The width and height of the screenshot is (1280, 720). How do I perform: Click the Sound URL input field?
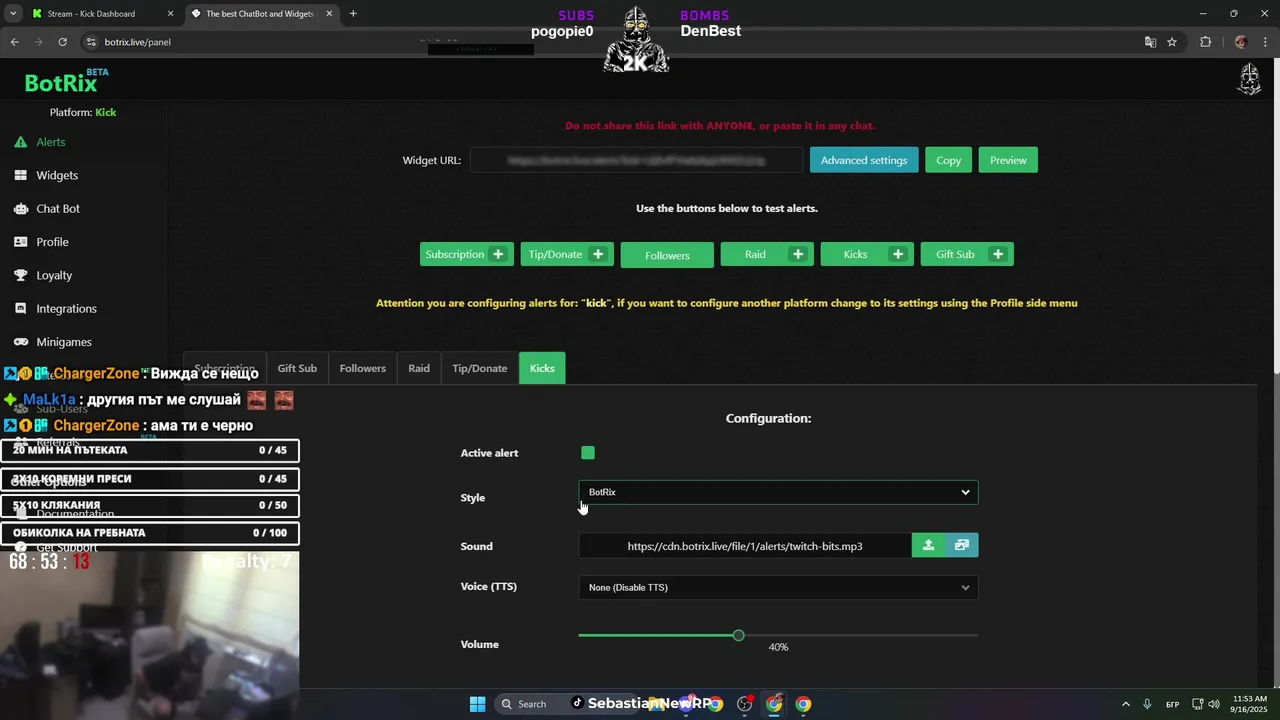[x=745, y=545]
